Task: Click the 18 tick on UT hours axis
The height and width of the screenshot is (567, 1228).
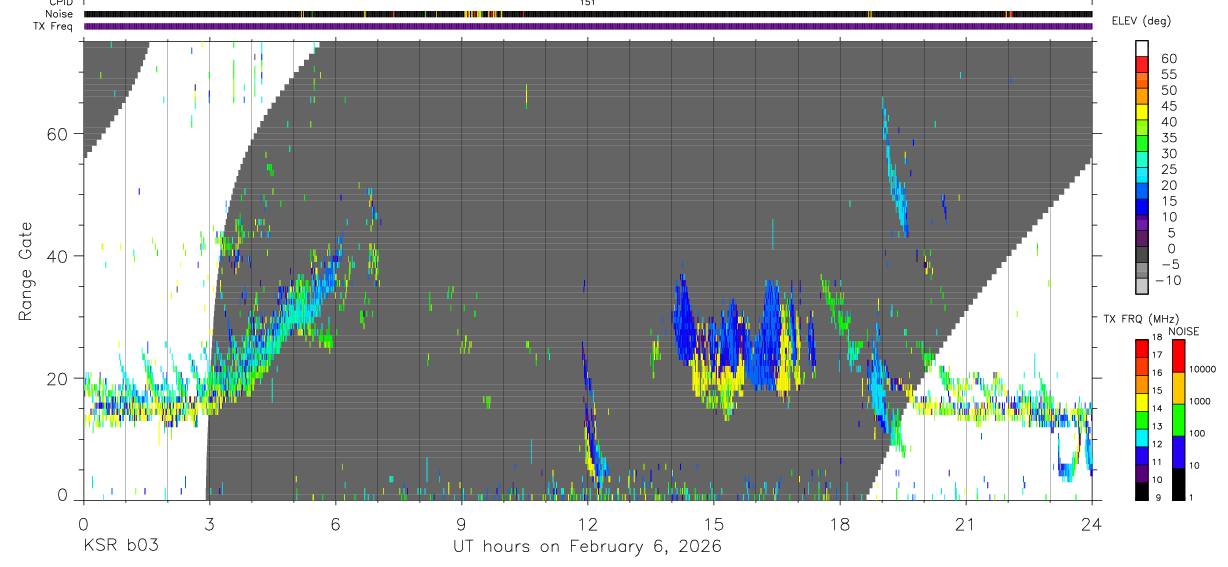Action: coord(839,524)
